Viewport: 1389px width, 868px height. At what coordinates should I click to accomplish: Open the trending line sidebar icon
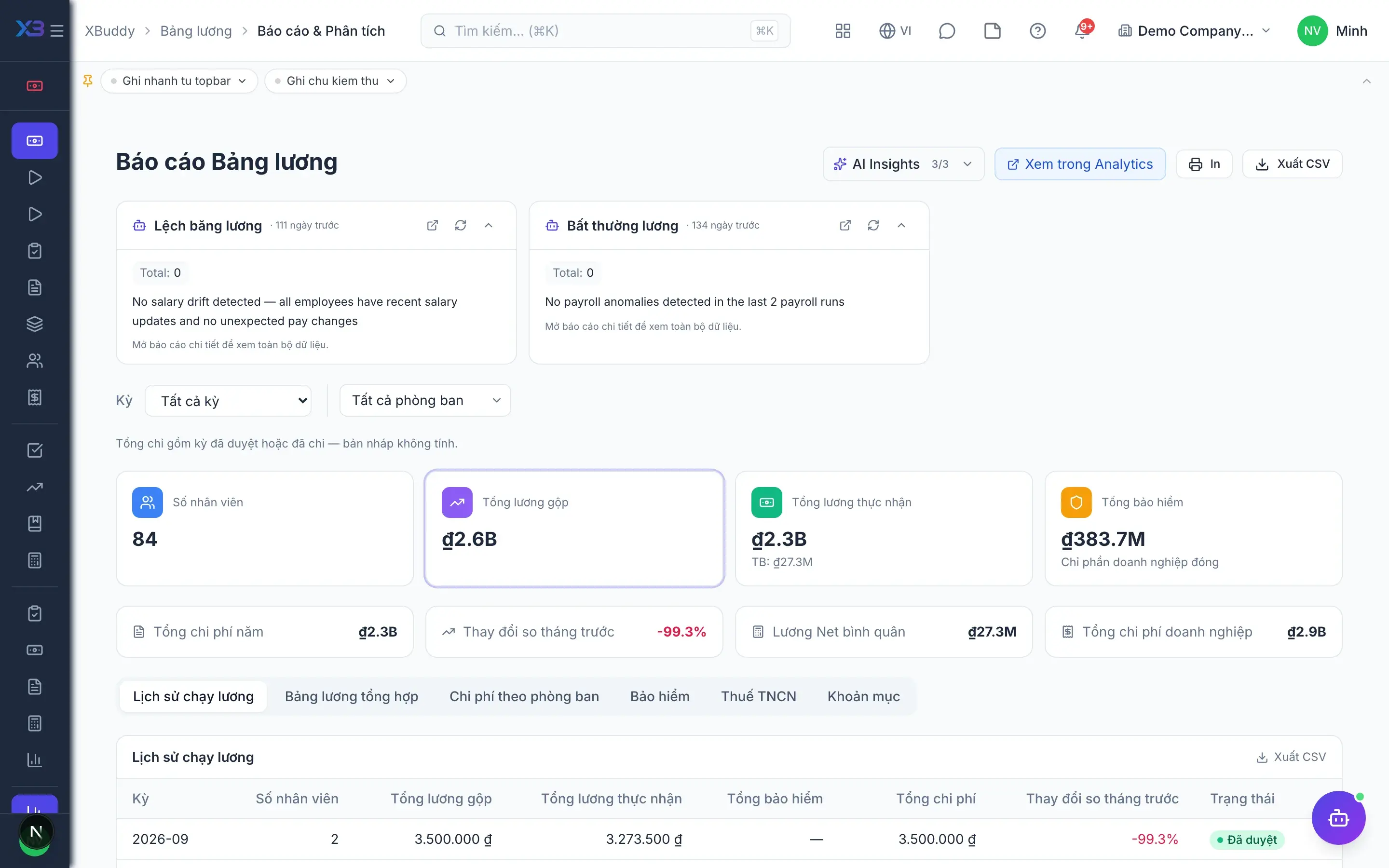[34, 487]
